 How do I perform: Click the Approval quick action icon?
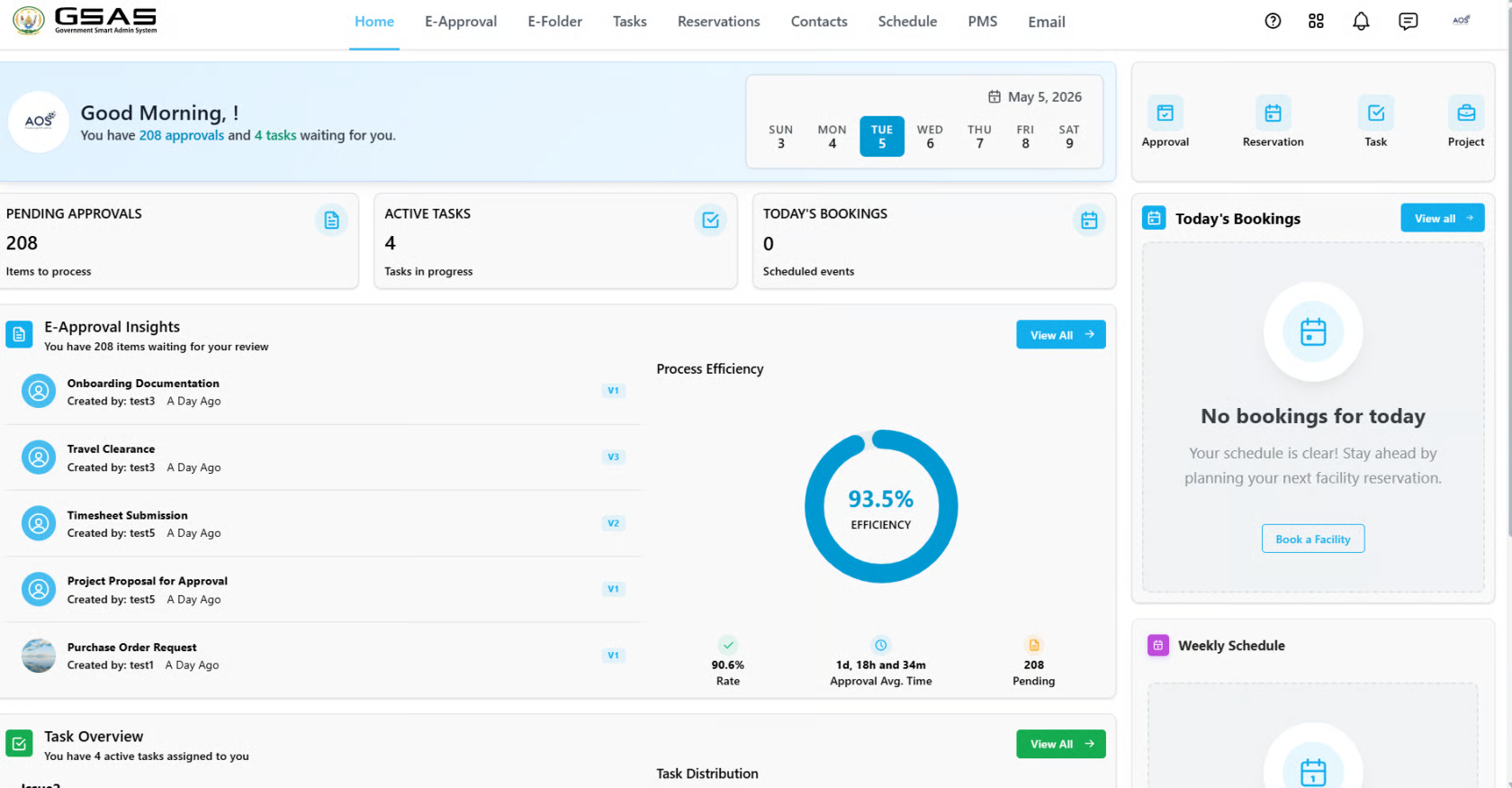pyautogui.click(x=1165, y=113)
